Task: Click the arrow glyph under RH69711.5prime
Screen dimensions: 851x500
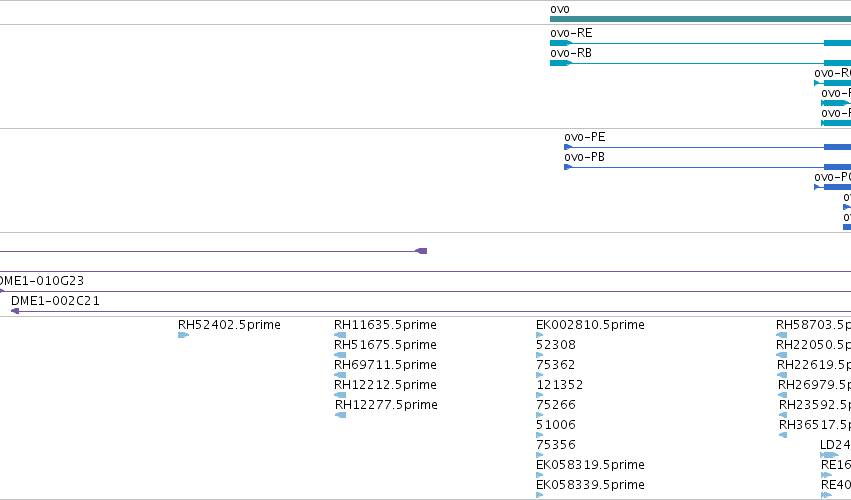Action: pyautogui.click(x=340, y=375)
